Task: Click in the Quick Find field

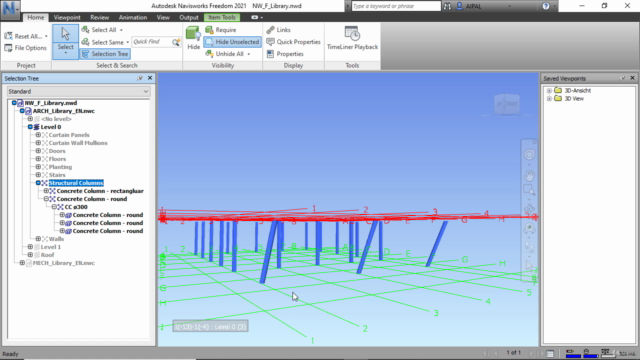Action: 151,42
